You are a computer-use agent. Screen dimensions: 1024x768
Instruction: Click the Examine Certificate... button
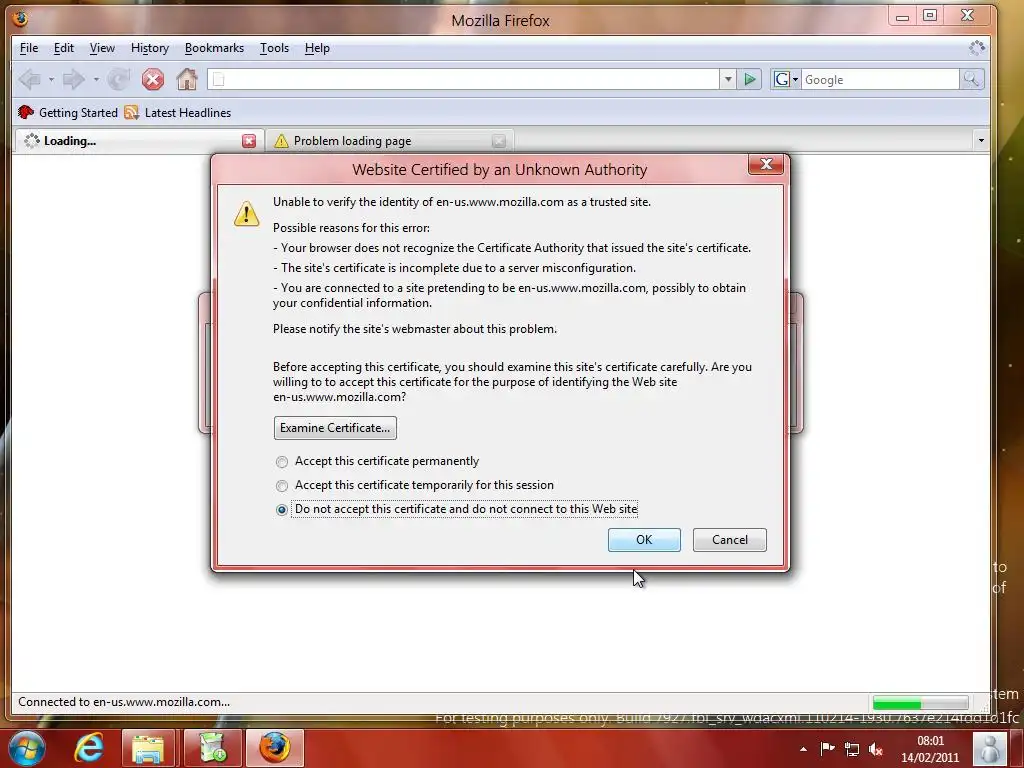335,428
